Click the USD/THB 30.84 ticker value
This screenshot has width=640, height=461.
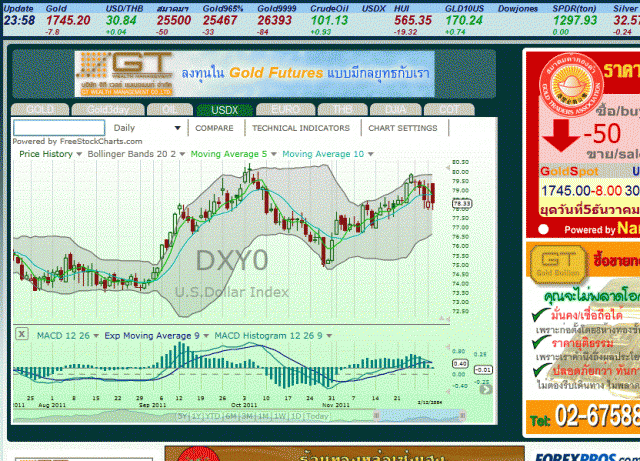[121, 20]
